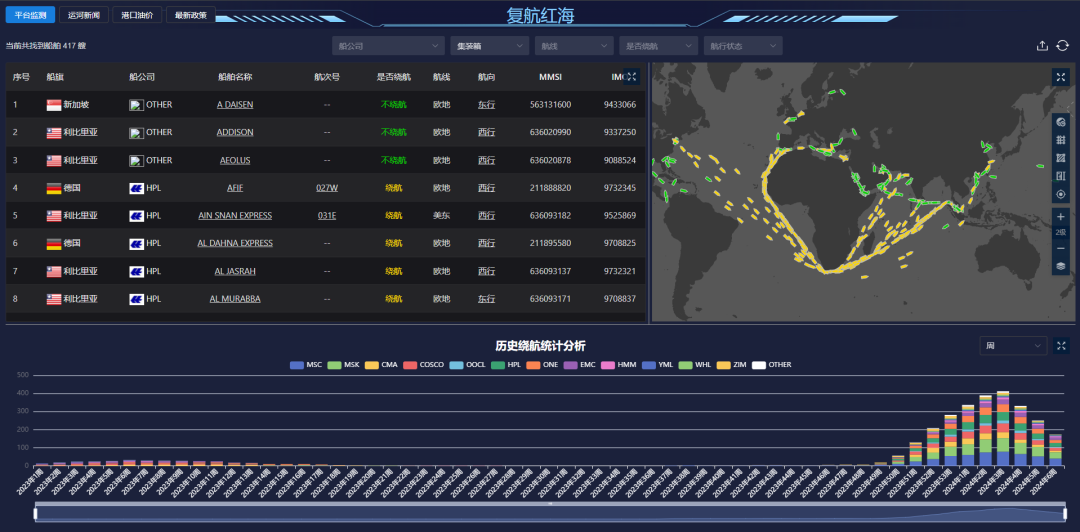Click the export/upload icon
Screen dimensions: 1080x532
click(1042, 46)
